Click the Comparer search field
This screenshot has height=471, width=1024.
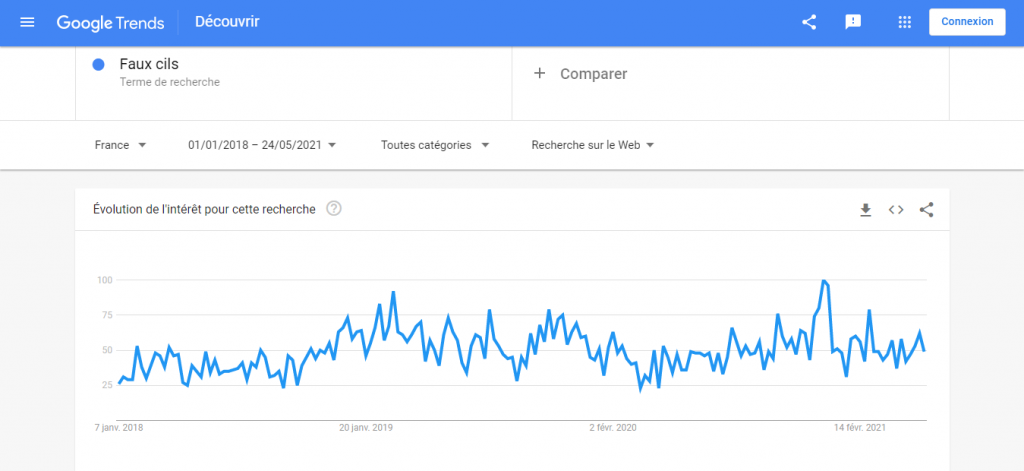594,74
